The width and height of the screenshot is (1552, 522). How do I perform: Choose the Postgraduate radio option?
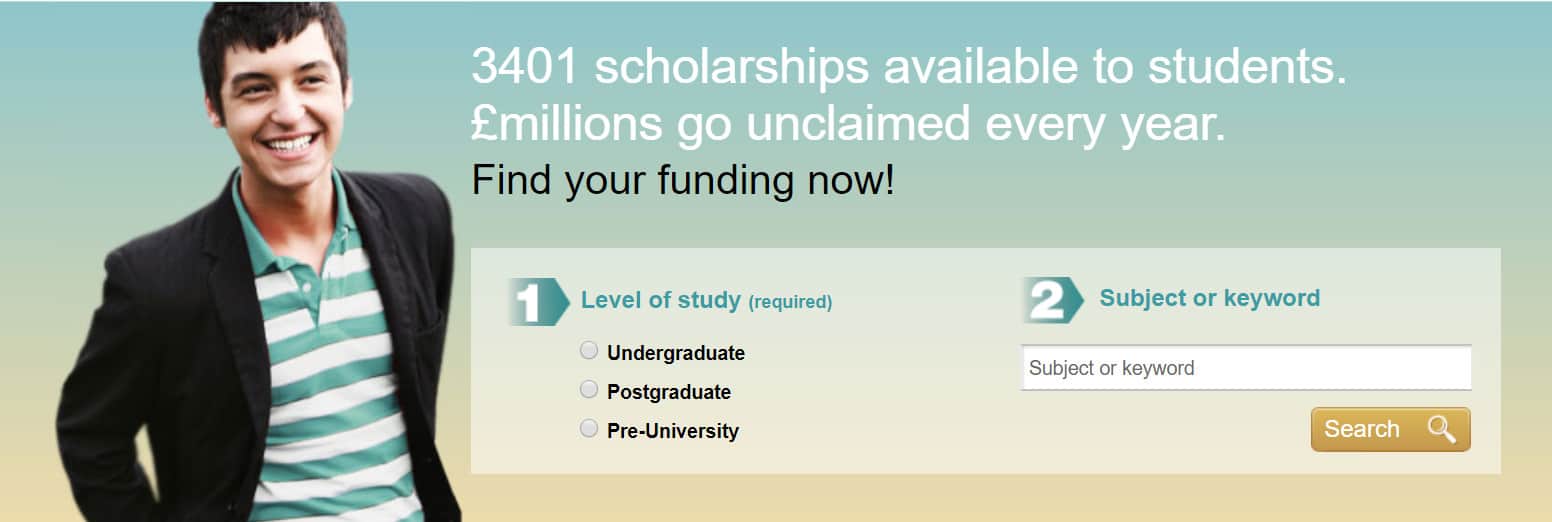pyautogui.click(x=589, y=389)
